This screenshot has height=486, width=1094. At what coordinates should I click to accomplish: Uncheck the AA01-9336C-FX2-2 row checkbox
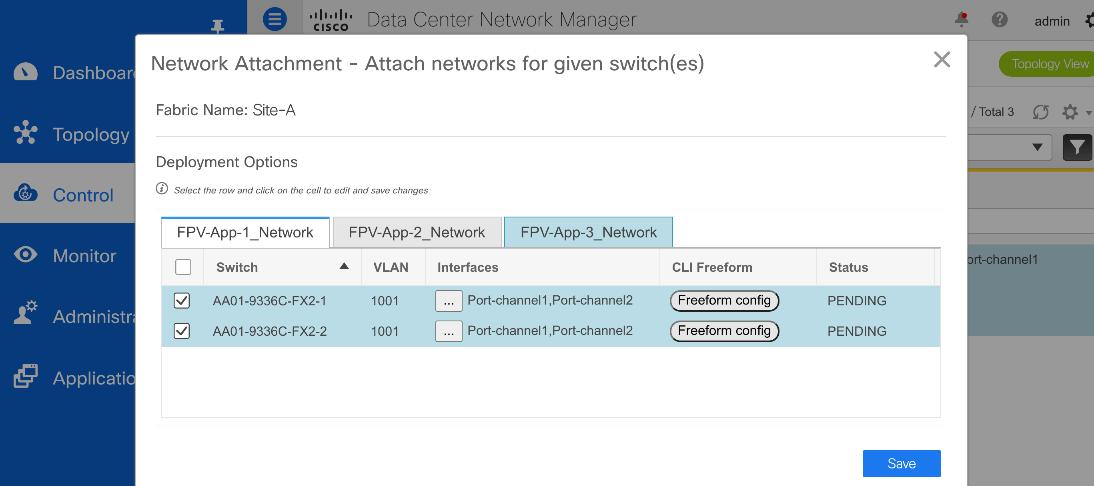click(182, 331)
